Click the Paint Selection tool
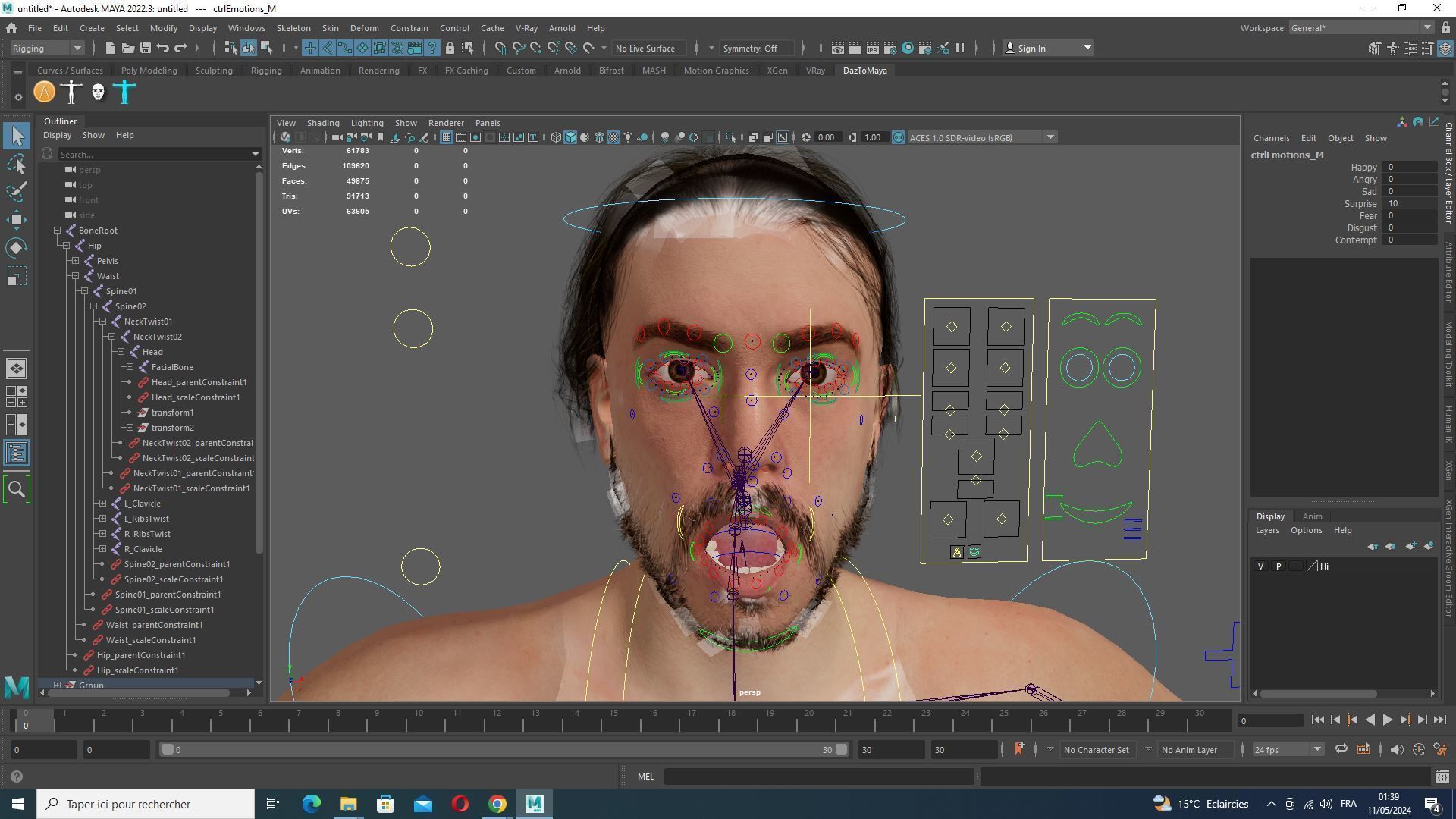This screenshot has width=1456, height=819. (x=16, y=191)
